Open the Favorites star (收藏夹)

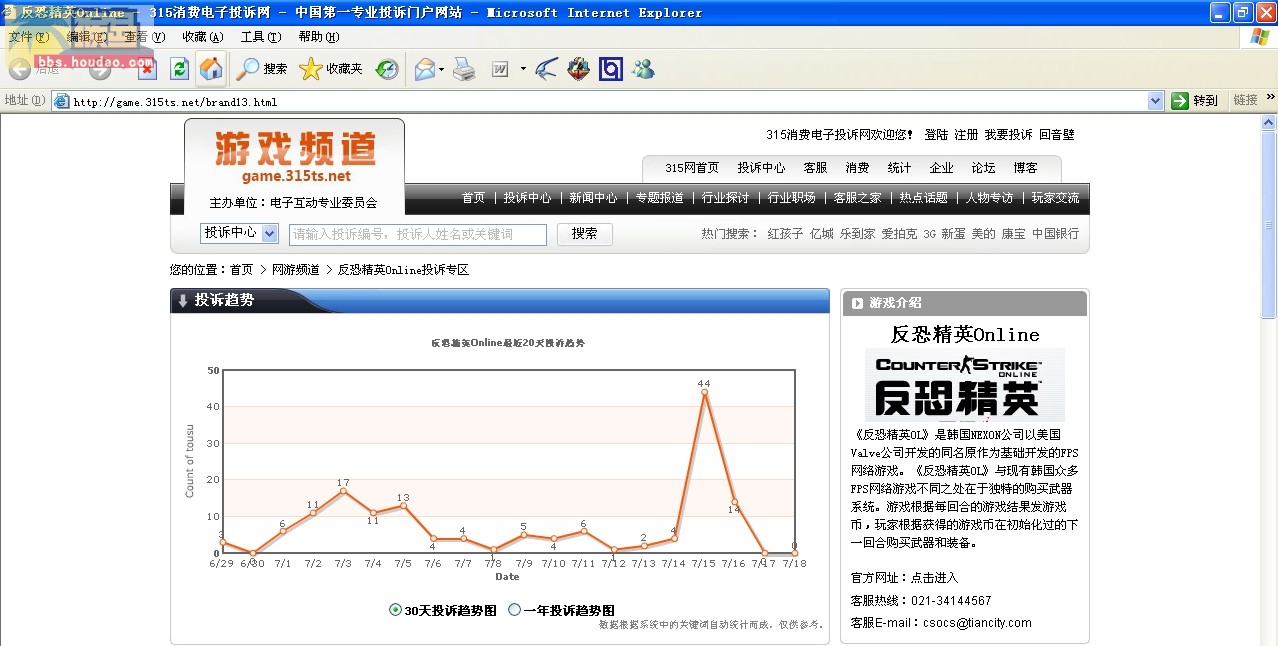point(331,69)
